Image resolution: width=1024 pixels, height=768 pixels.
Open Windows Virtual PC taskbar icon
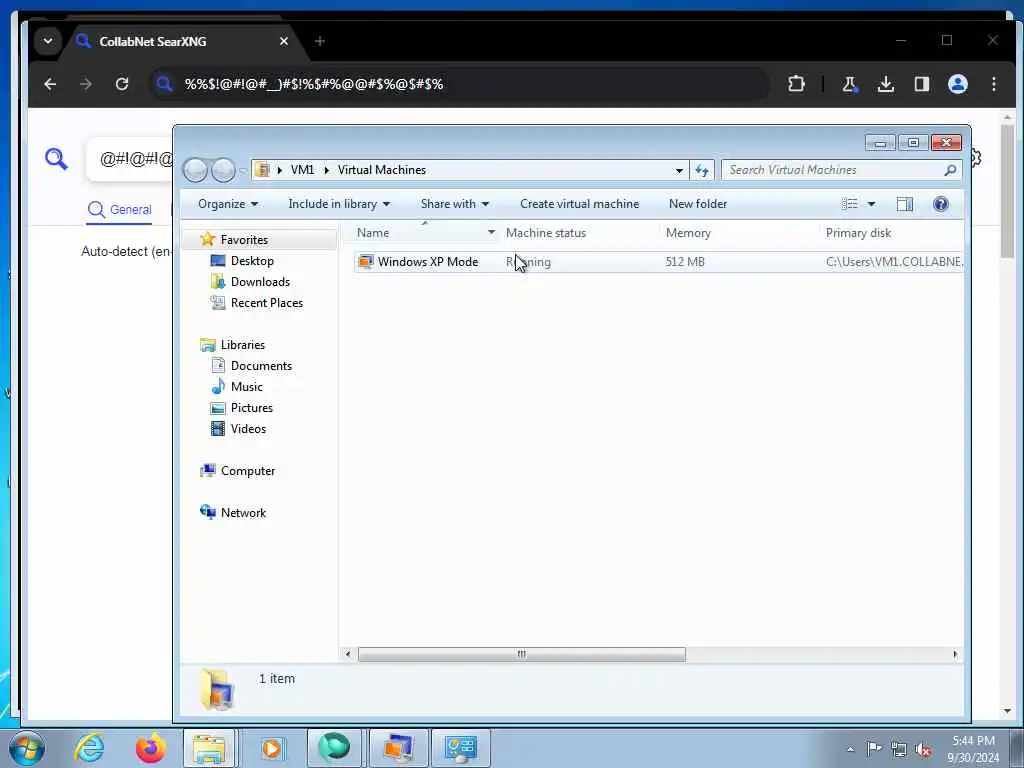click(x=398, y=748)
